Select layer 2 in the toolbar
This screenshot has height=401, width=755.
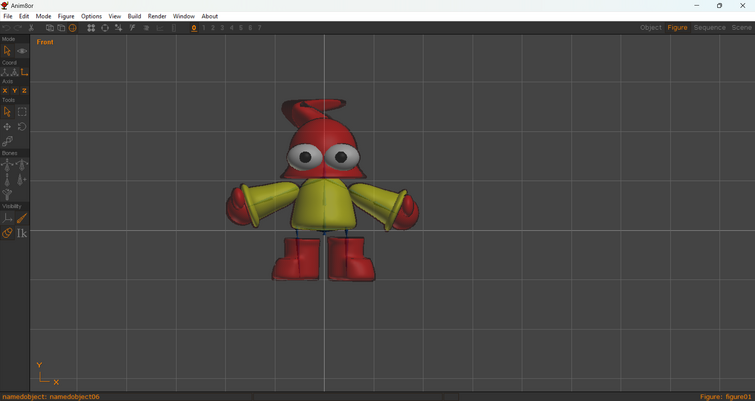tap(213, 28)
